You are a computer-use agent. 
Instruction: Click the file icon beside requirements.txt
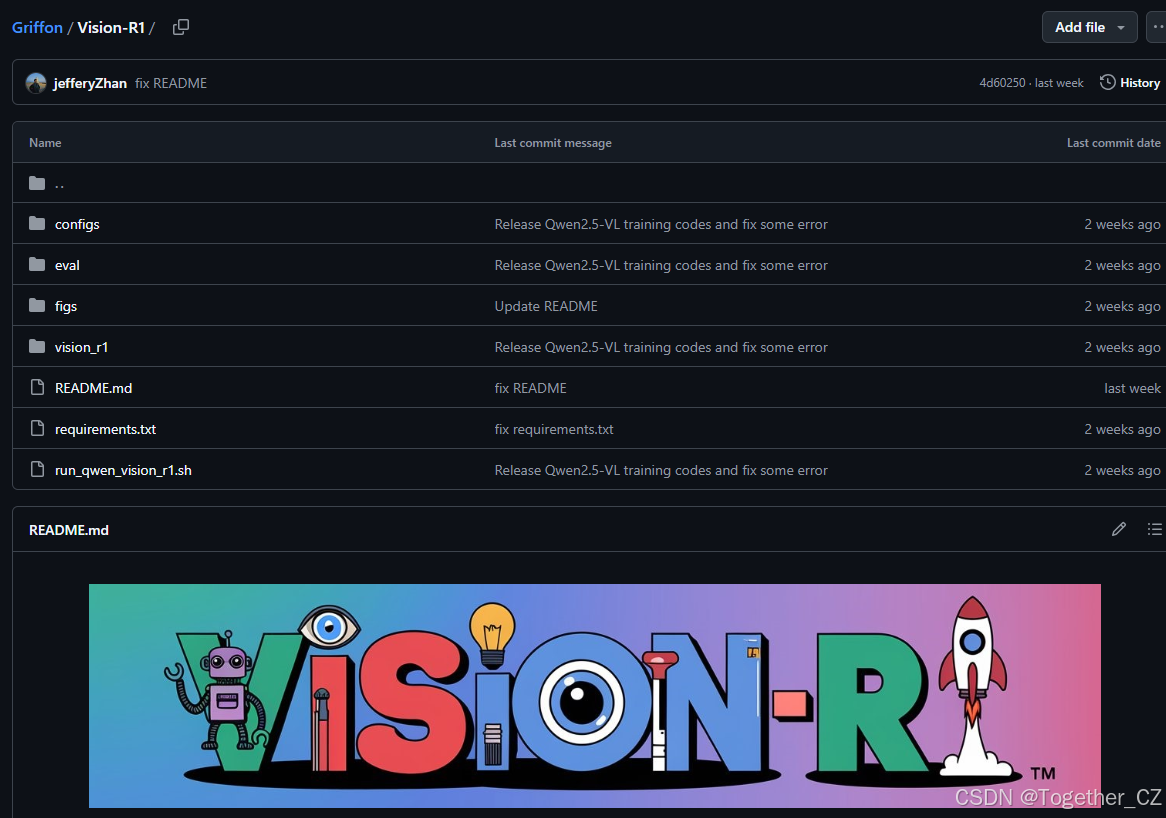(x=36, y=428)
